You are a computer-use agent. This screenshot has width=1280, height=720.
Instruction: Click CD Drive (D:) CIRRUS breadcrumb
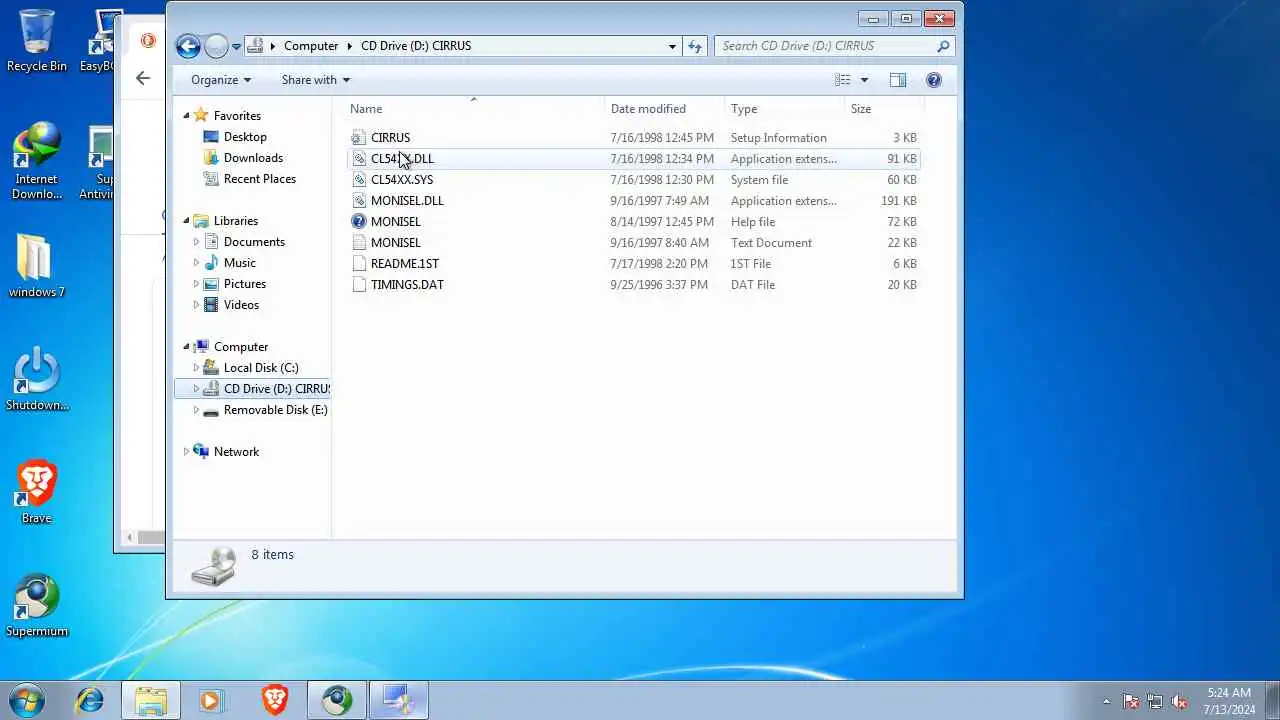coord(416,46)
